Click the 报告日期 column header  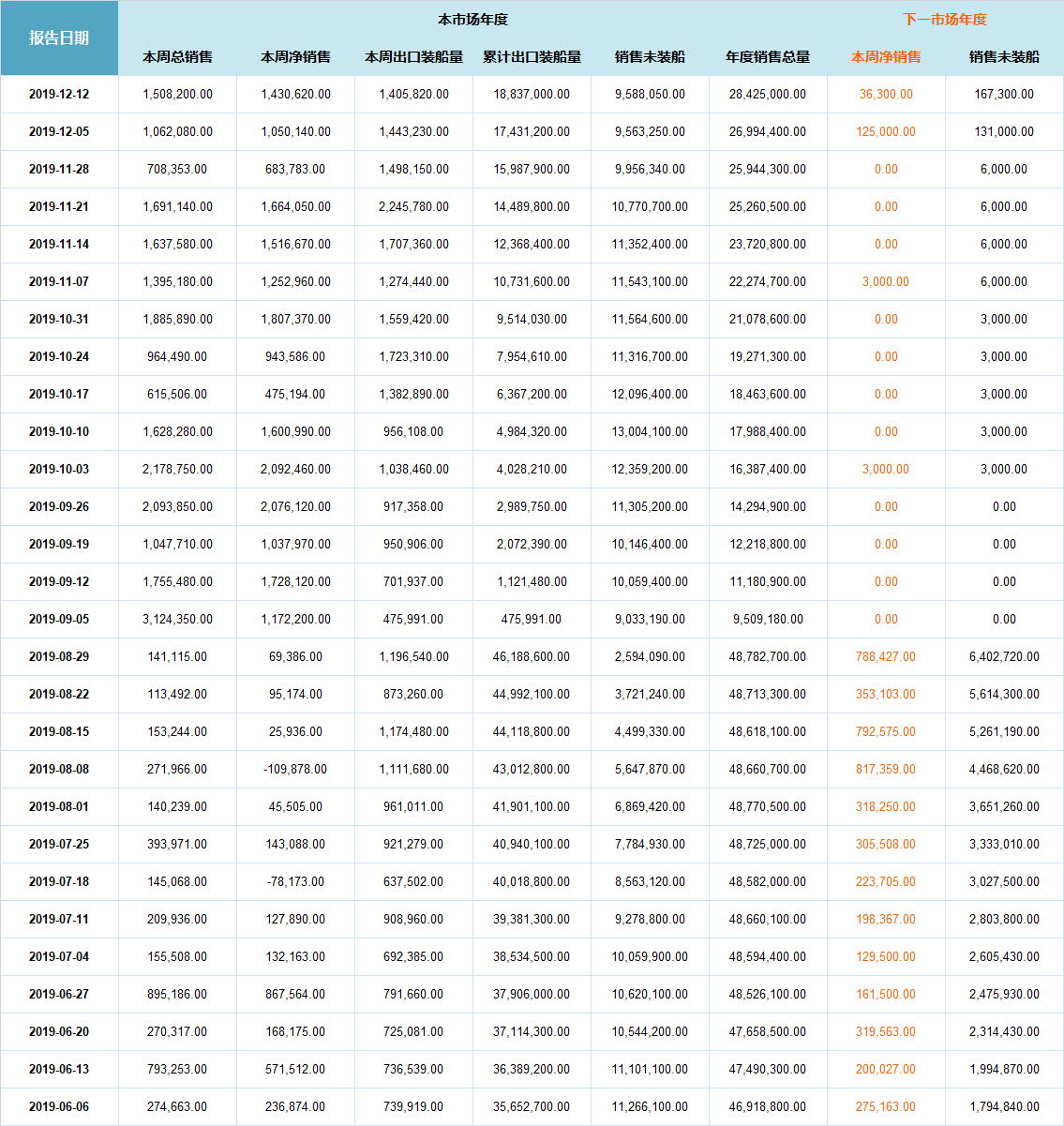[59, 38]
